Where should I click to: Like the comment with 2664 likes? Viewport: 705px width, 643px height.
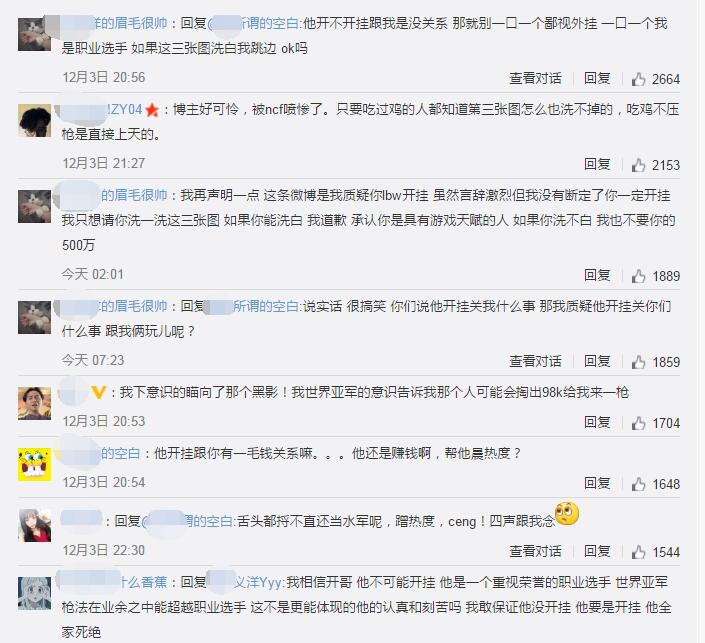click(x=638, y=79)
